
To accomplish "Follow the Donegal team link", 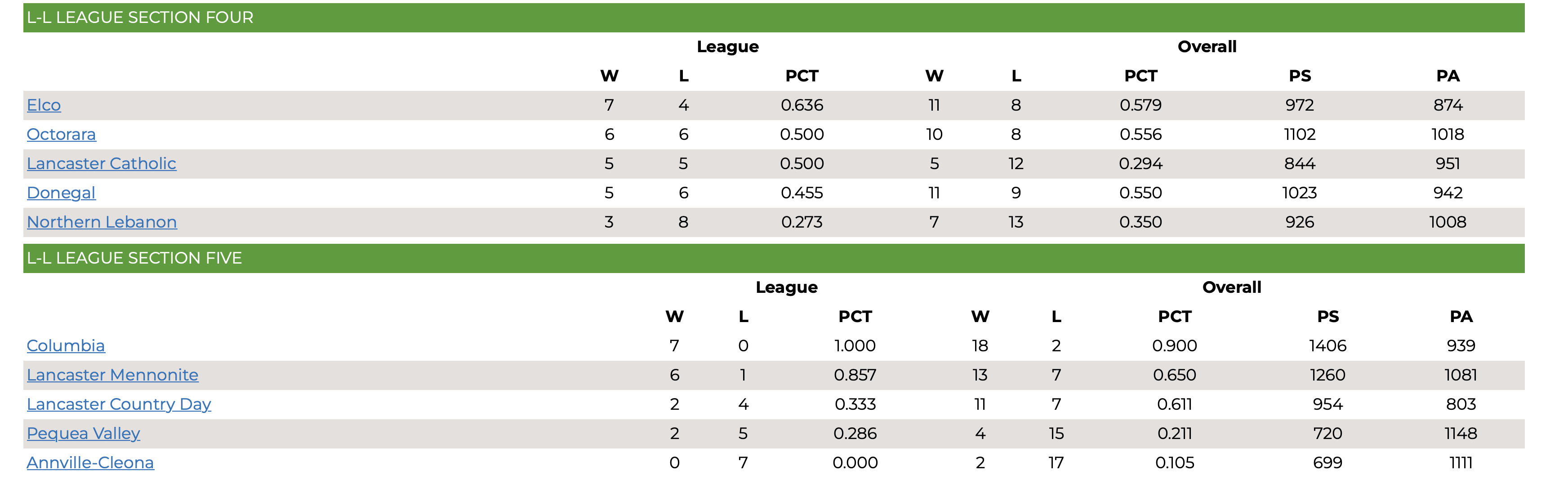I will pos(61,193).
